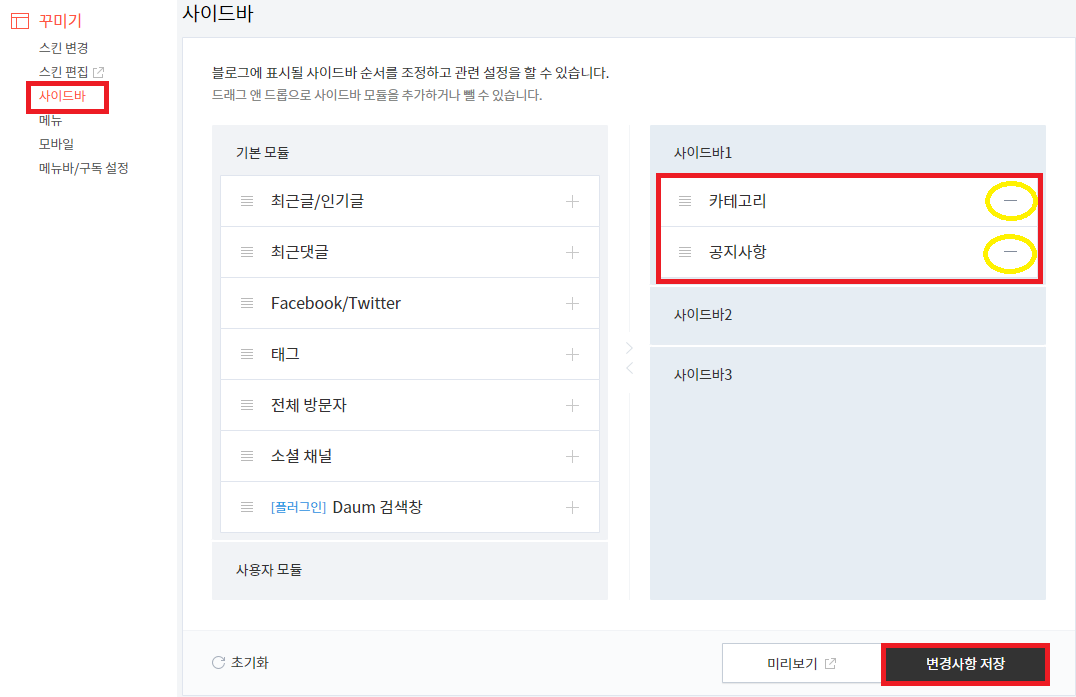Grab the drag handle of 최근댓글
This screenshot has height=697, width=1076.
247,252
